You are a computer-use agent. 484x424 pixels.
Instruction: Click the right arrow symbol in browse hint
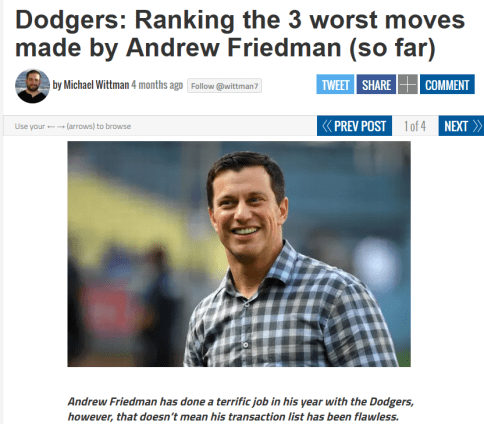click(61, 127)
